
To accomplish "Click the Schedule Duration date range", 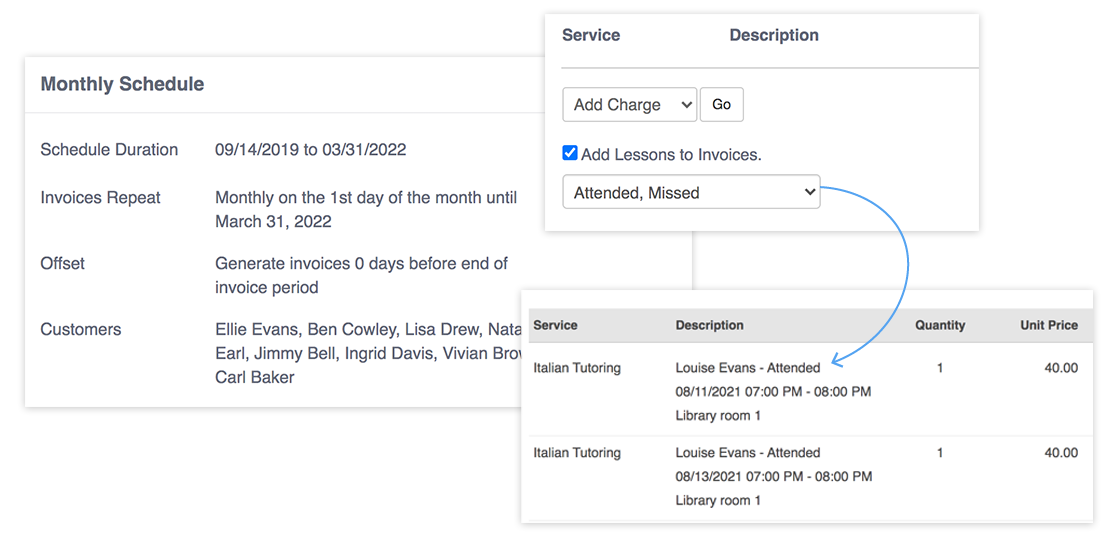I will (x=310, y=150).
